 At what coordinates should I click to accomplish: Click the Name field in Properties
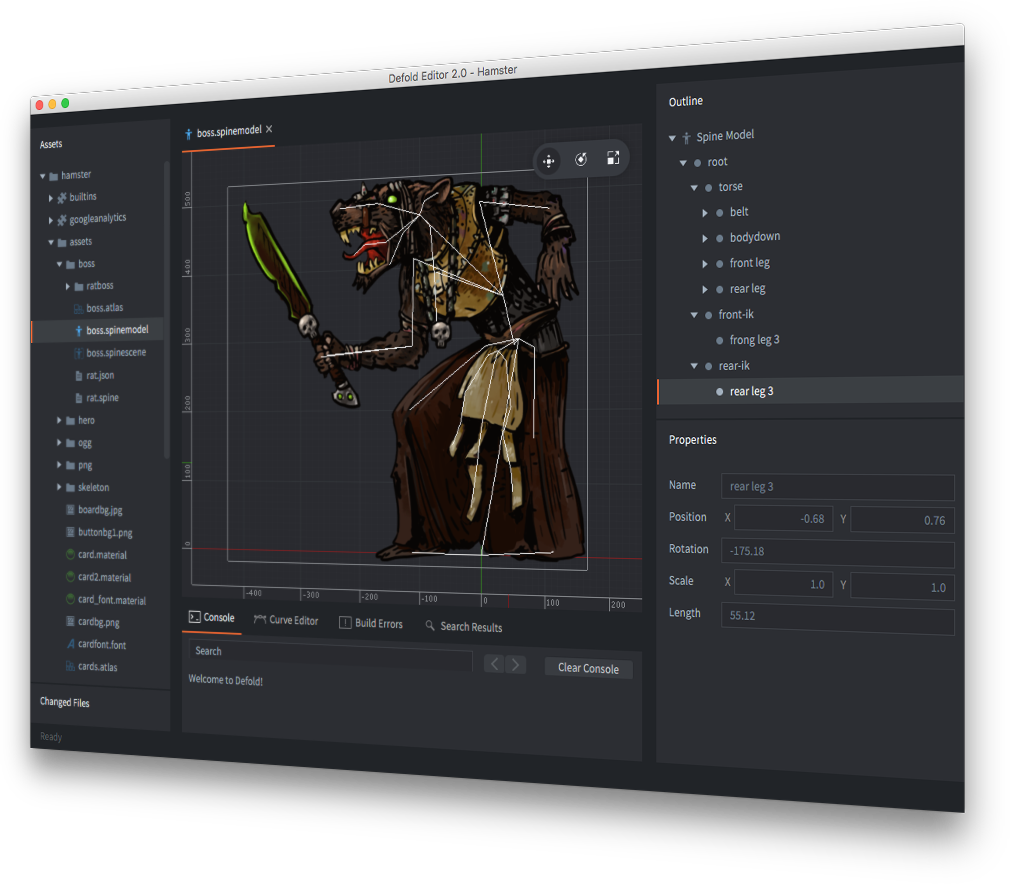(x=837, y=488)
